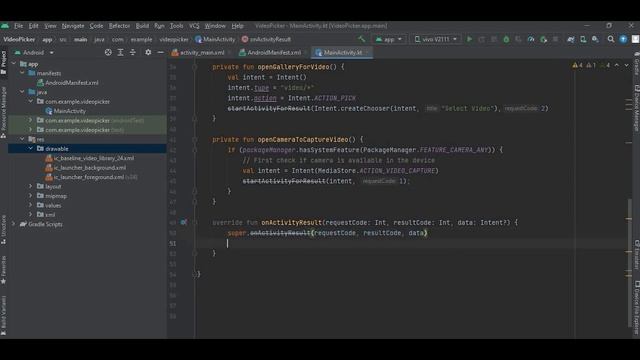The height and width of the screenshot is (360, 640).
Task: Click the VideoPicker breadcrumb
Action: pyautogui.click(x=19, y=40)
